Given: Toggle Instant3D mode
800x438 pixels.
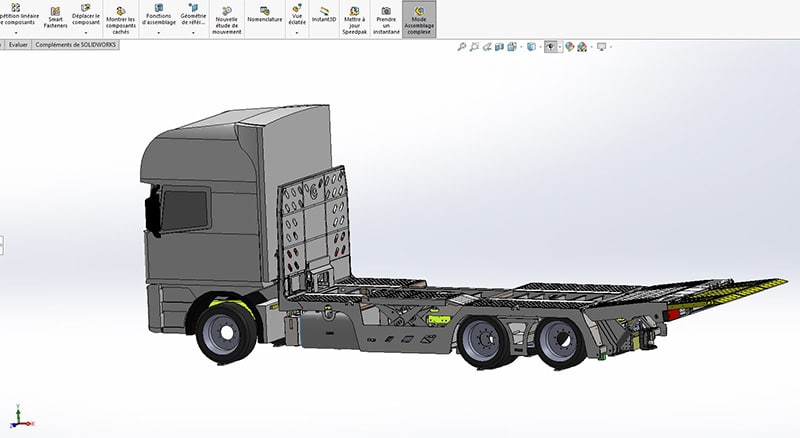Looking at the screenshot, I should tap(323, 14).
